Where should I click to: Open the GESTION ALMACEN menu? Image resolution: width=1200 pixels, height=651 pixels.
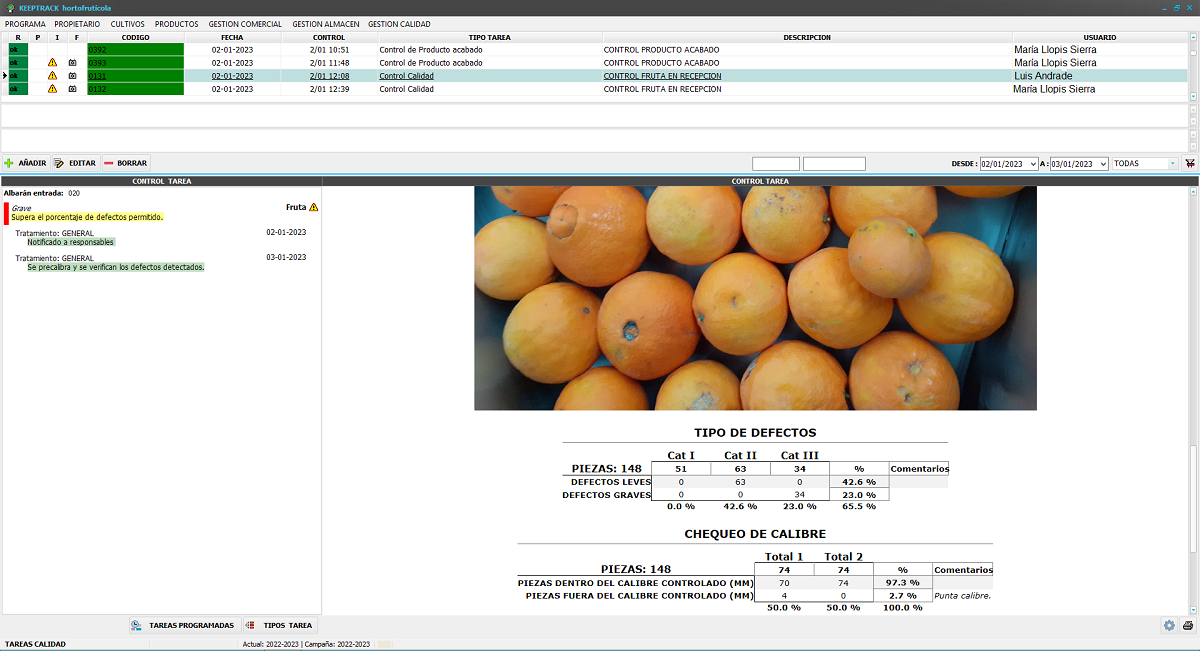325,23
